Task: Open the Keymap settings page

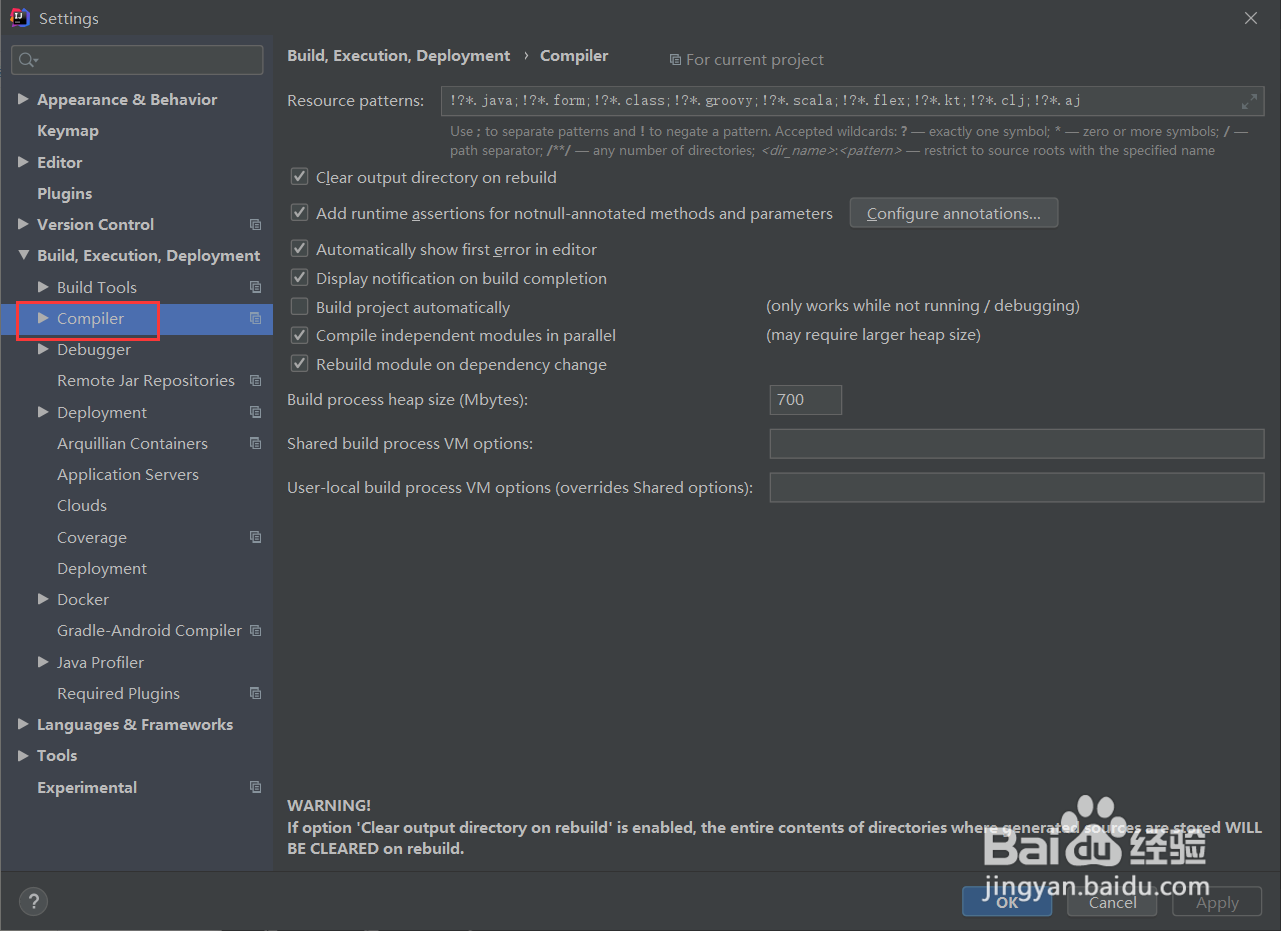Action: pyautogui.click(x=68, y=131)
